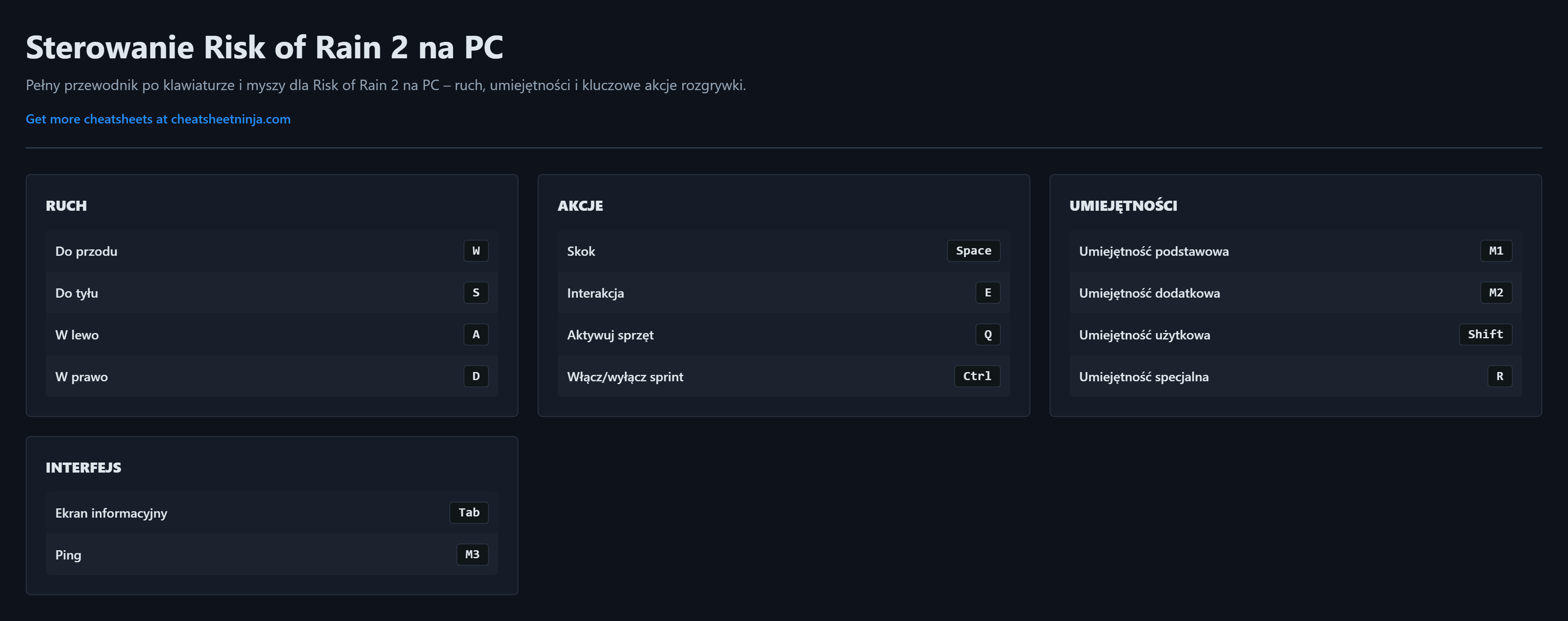The width and height of the screenshot is (1568, 621).
Task: Click the M1 key badge
Action: [x=1496, y=251]
